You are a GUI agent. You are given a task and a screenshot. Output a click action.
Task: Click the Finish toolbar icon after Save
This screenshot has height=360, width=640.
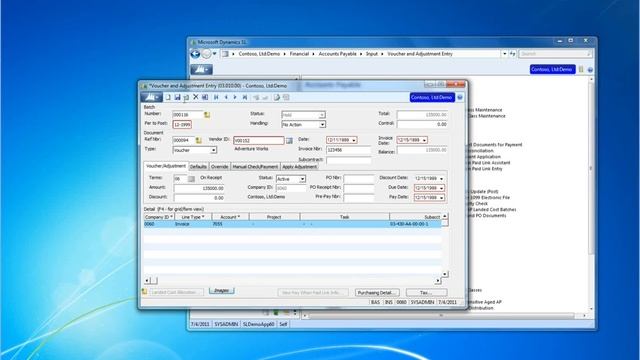point(186,97)
